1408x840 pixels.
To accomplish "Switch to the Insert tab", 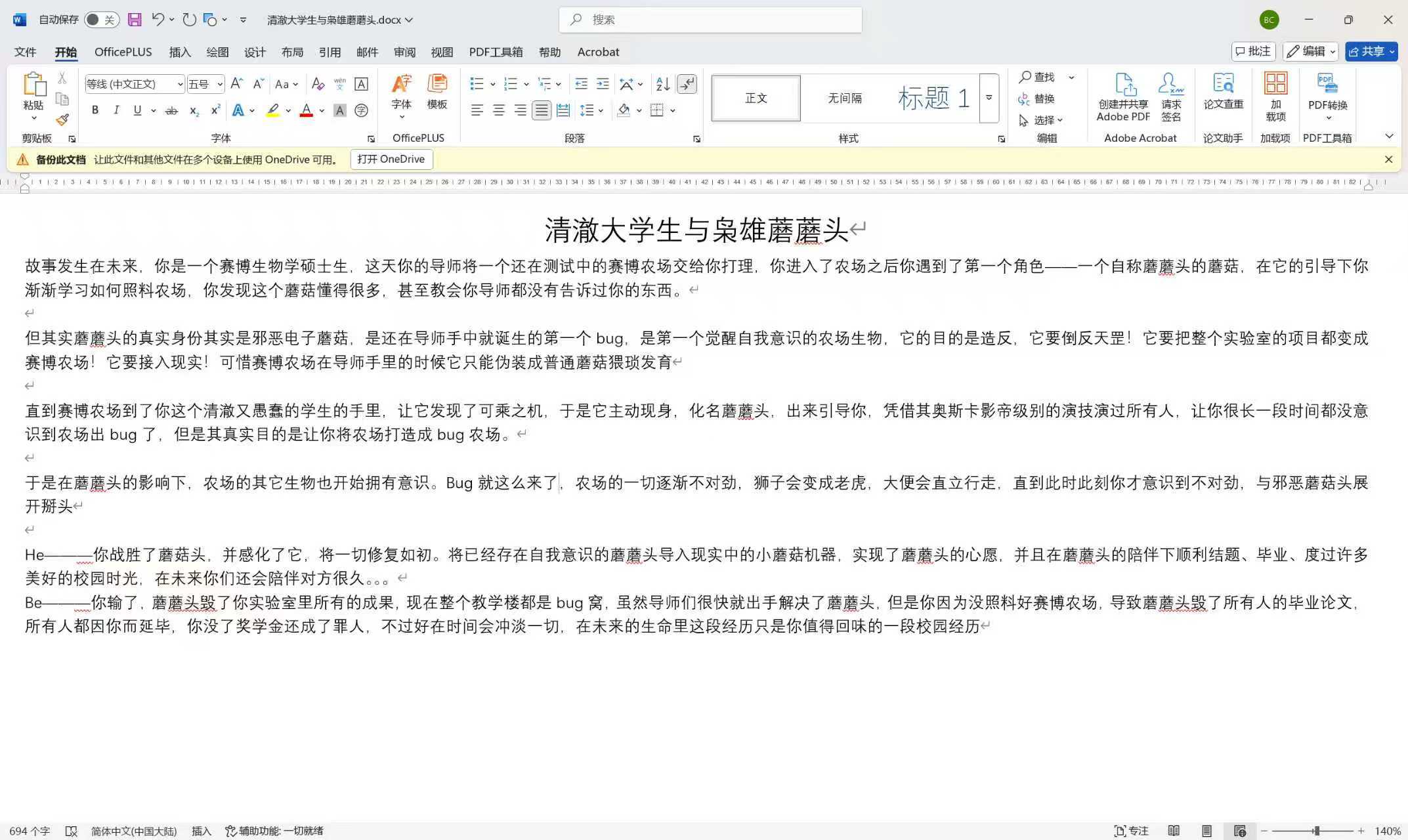I will point(179,52).
